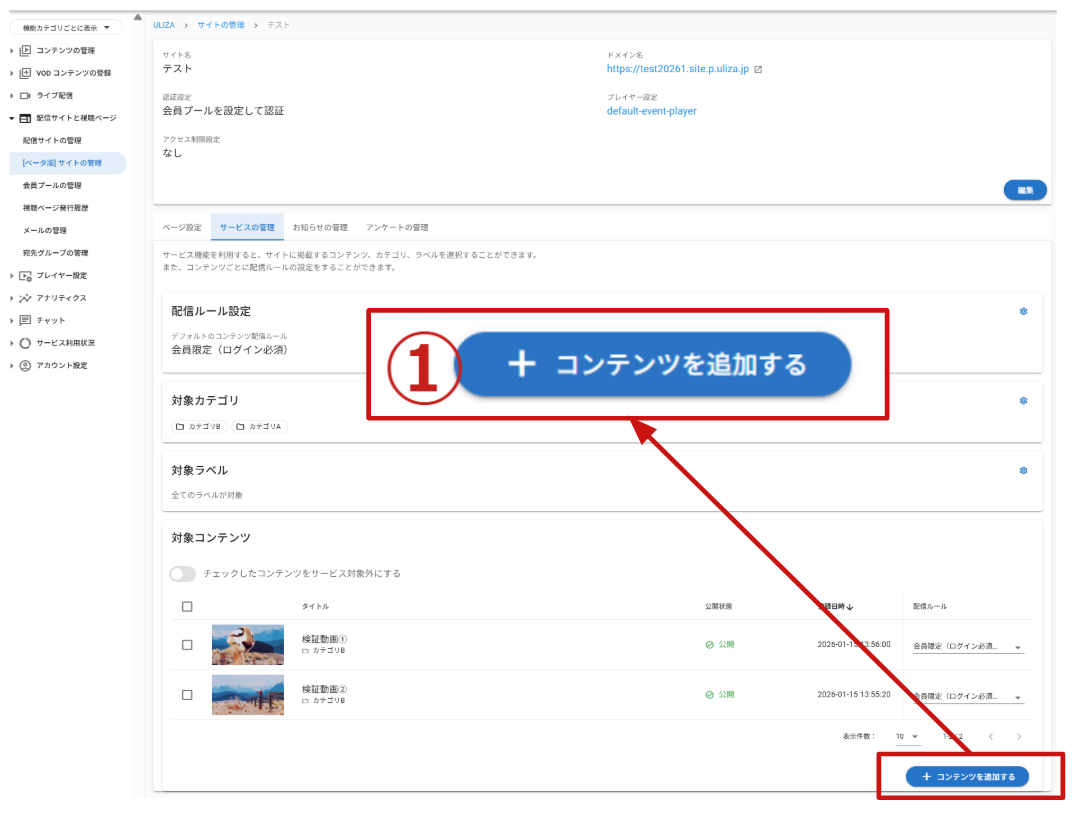Click the 検証動画② thumbnail image
Image resolution: width=1087 pixels, height=814 pixels.
pos(247,695)
